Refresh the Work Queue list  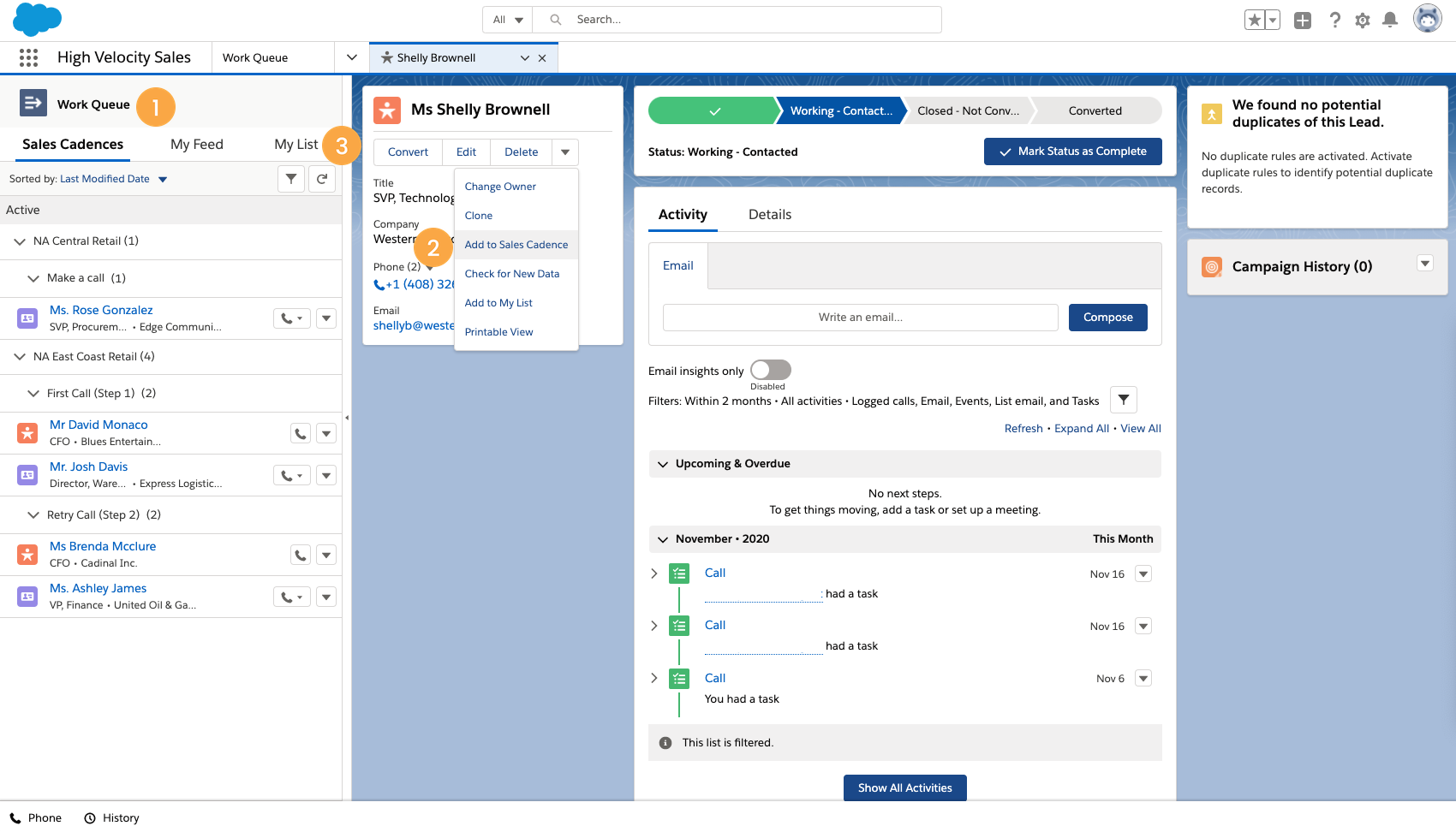click(322, 179)
